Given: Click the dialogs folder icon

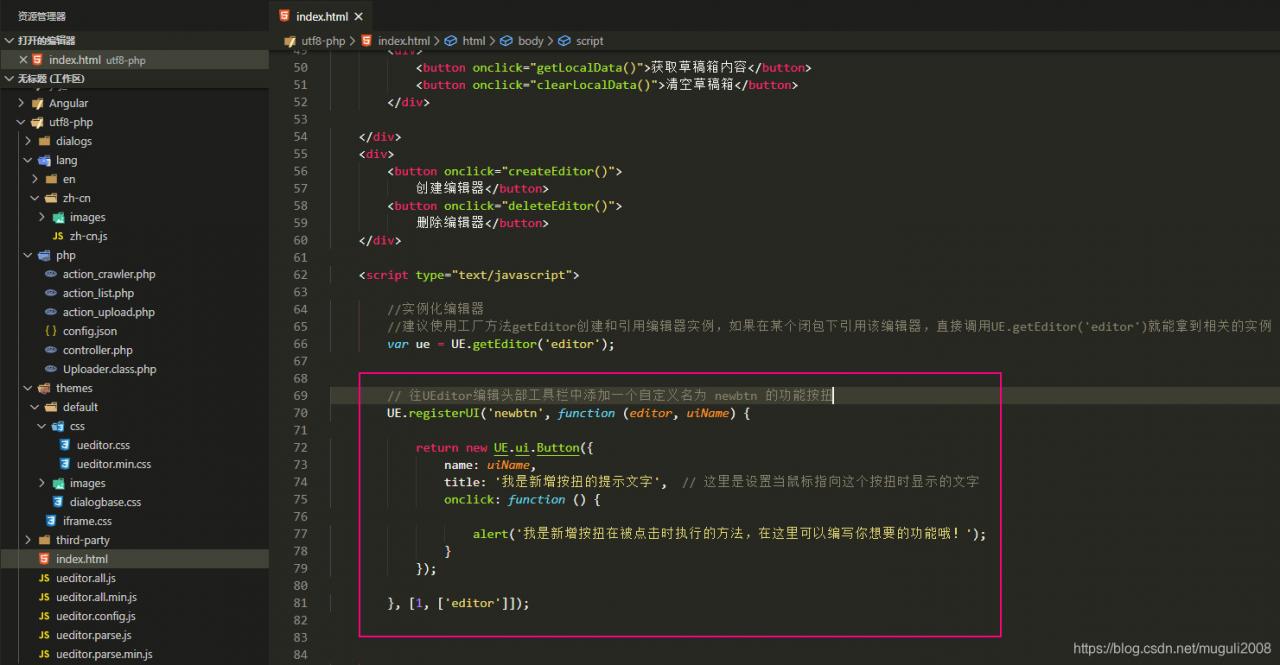Looking at the screenshot, I should tap(45, 141).
